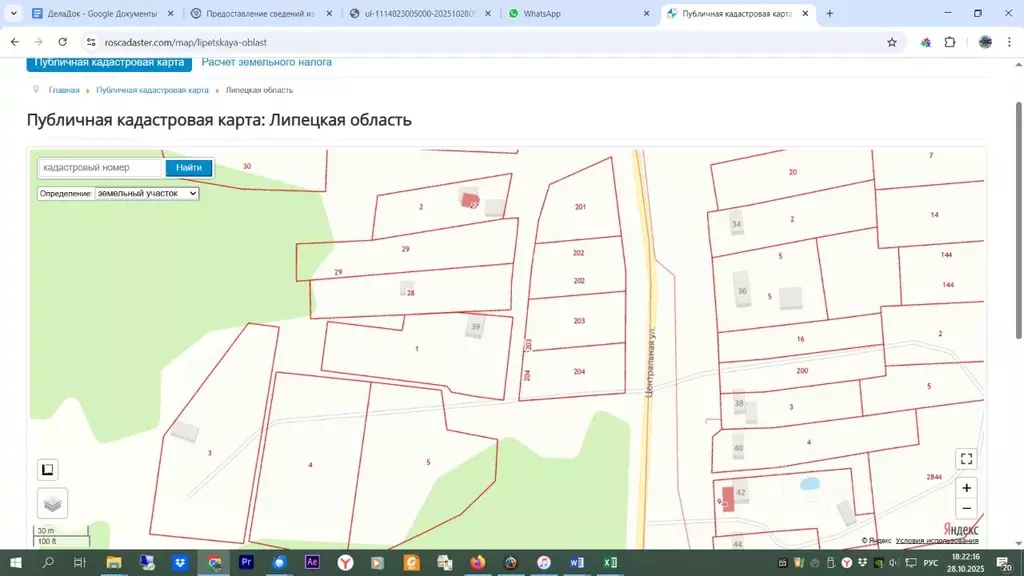Click the ruler measurement tool icon
Viewport: 1024px width, 576px height.
click(x=48, y=469)
